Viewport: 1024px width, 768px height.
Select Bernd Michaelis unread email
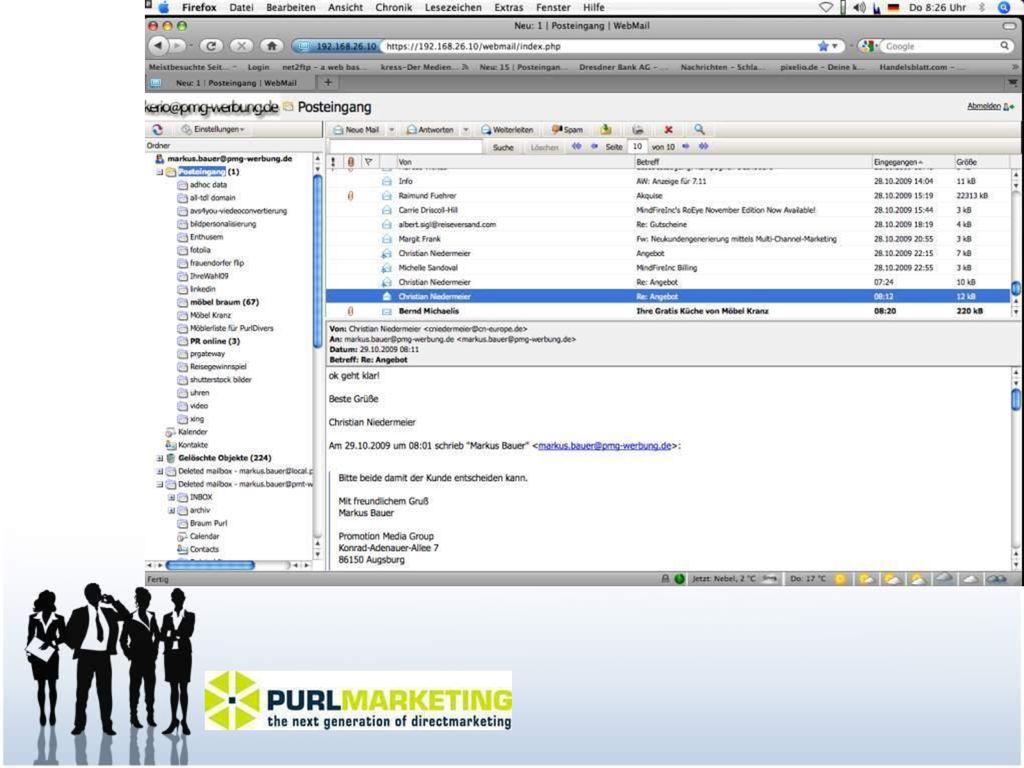[x=668, y=311]
